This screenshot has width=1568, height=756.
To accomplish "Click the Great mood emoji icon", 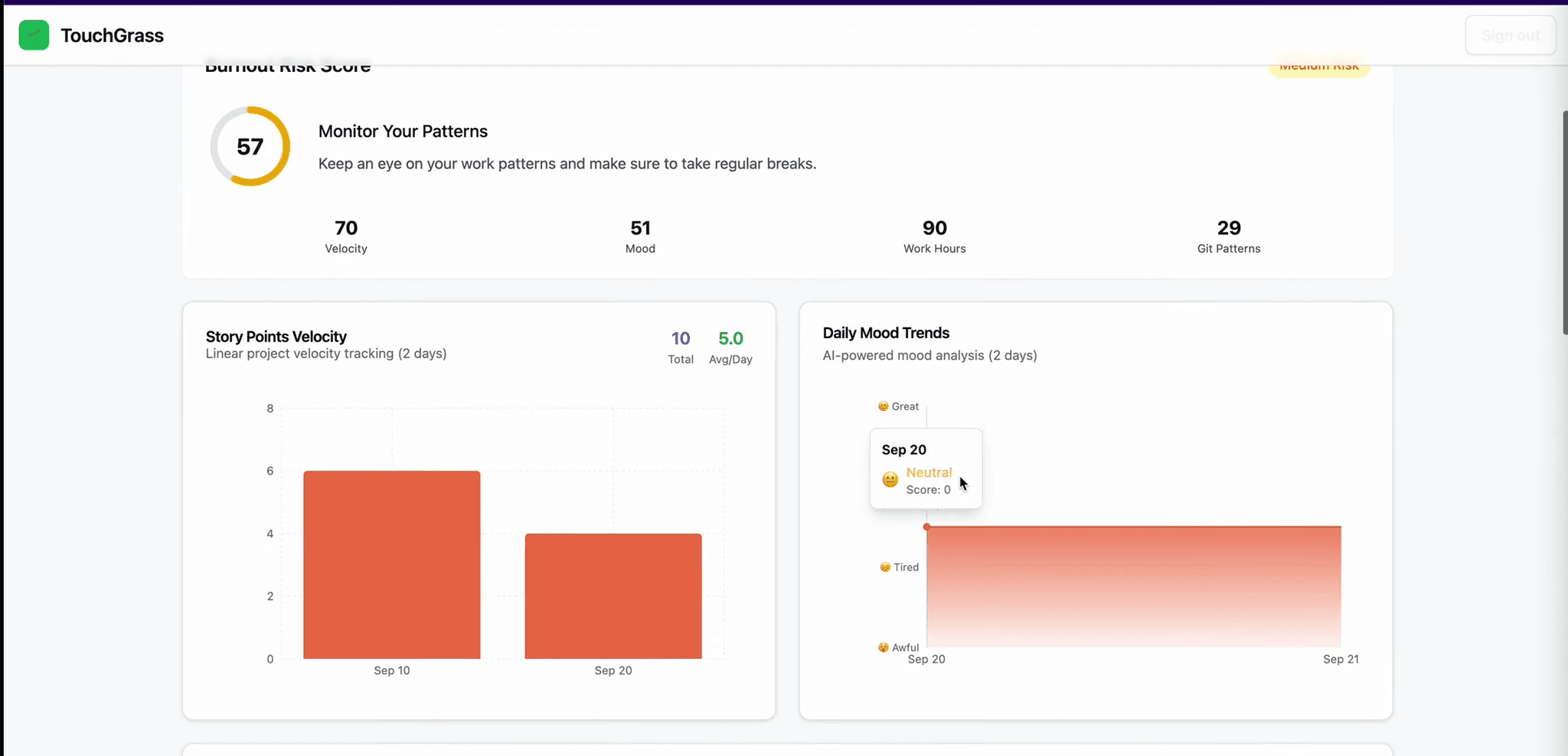I will (x=884, y=406).
